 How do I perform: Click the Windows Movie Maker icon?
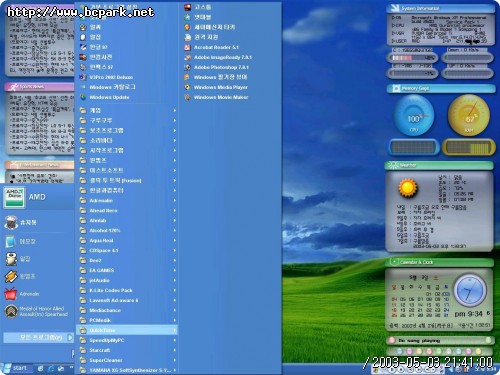click(x=187, y=97)
